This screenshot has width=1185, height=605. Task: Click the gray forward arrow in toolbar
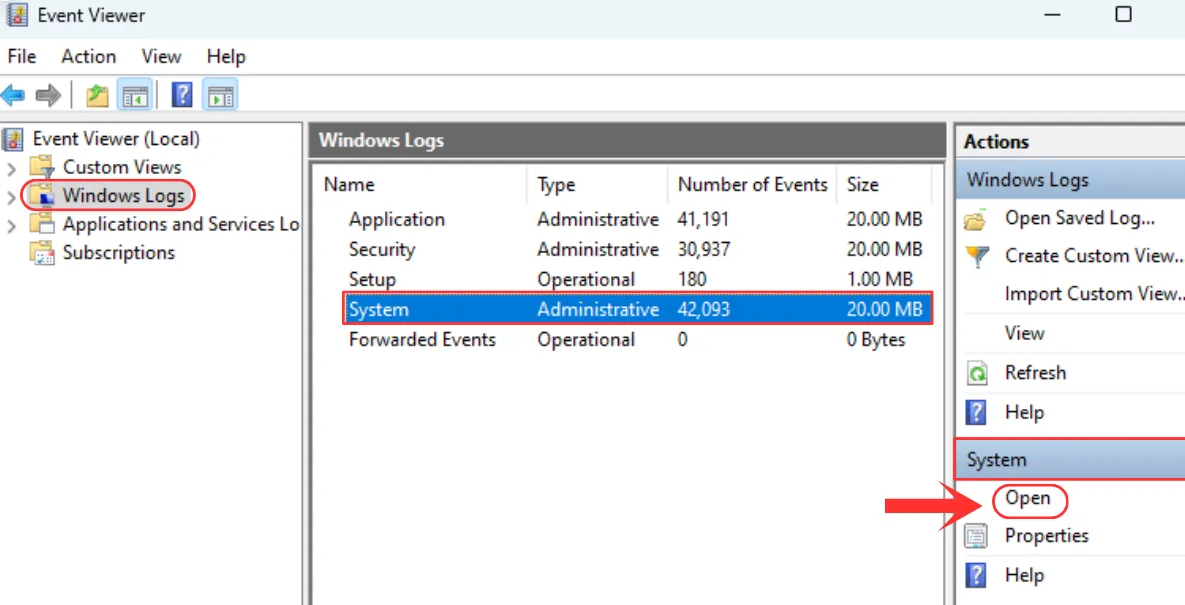tap(48, 95)
